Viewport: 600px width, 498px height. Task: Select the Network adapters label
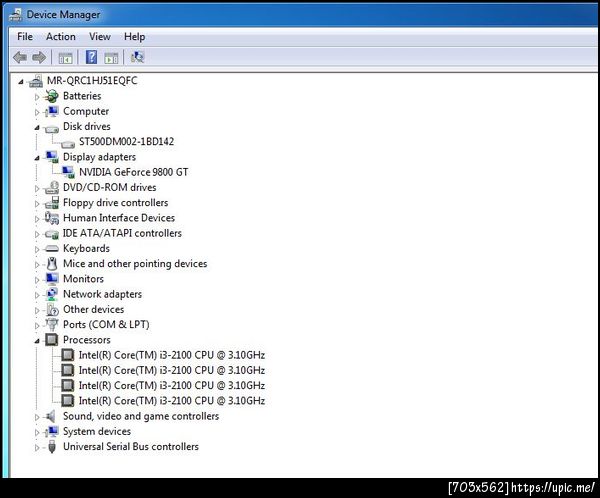pos(102,294)
